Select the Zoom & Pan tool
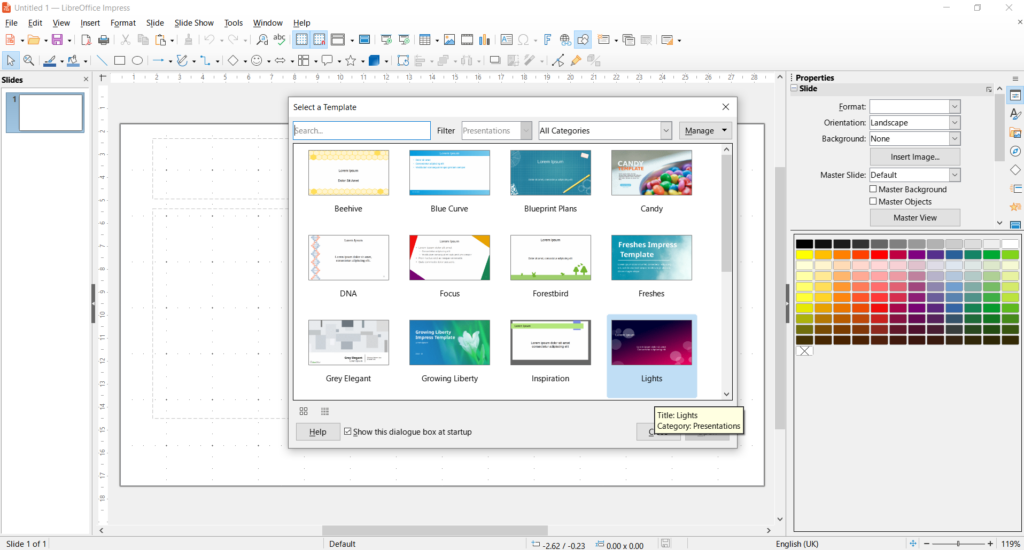The image size is (1024, 550). [x=29, y=61]
